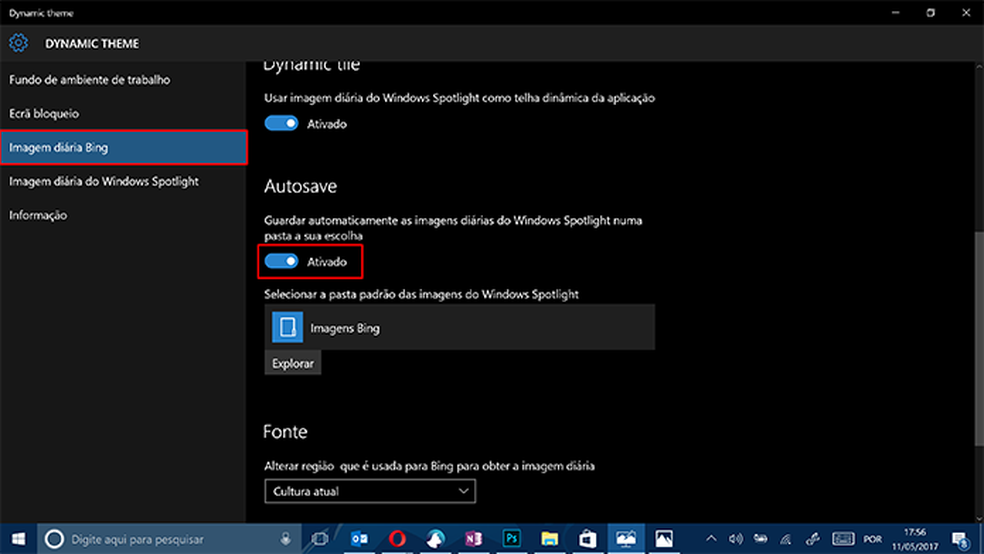
Task: Open Photos app from taskbar
Action: click(x=664, y=539)
